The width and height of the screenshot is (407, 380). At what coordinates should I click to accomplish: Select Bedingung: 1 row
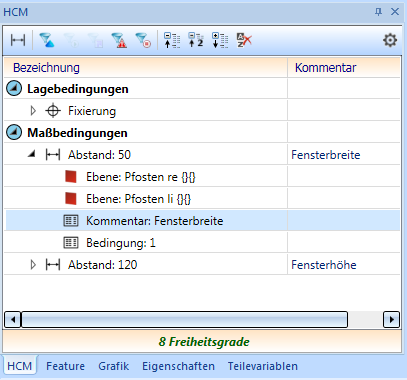click(x=202, y=243)
